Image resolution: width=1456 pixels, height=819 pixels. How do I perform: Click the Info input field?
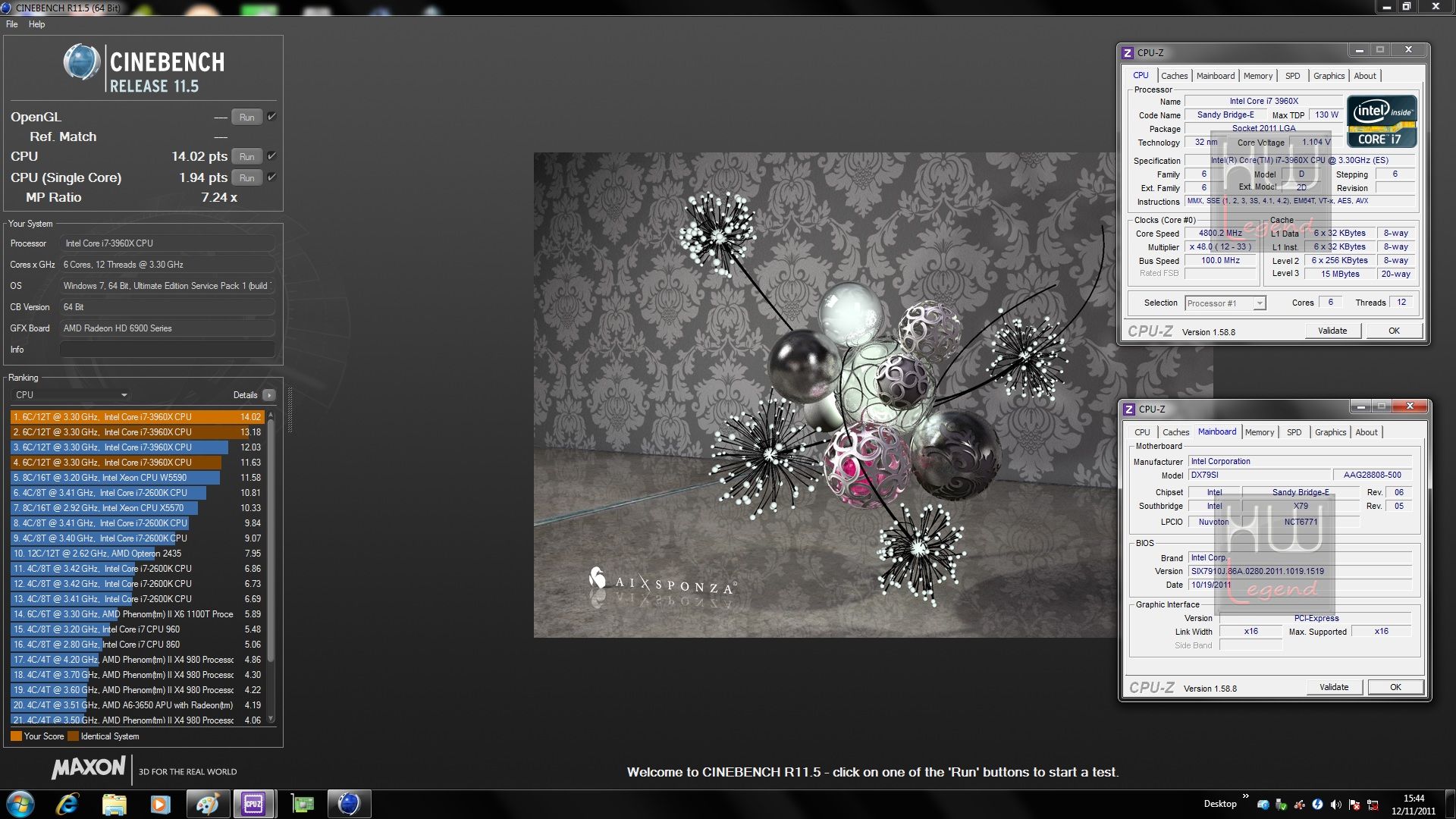pyautogui.click(x=167, y=350)
